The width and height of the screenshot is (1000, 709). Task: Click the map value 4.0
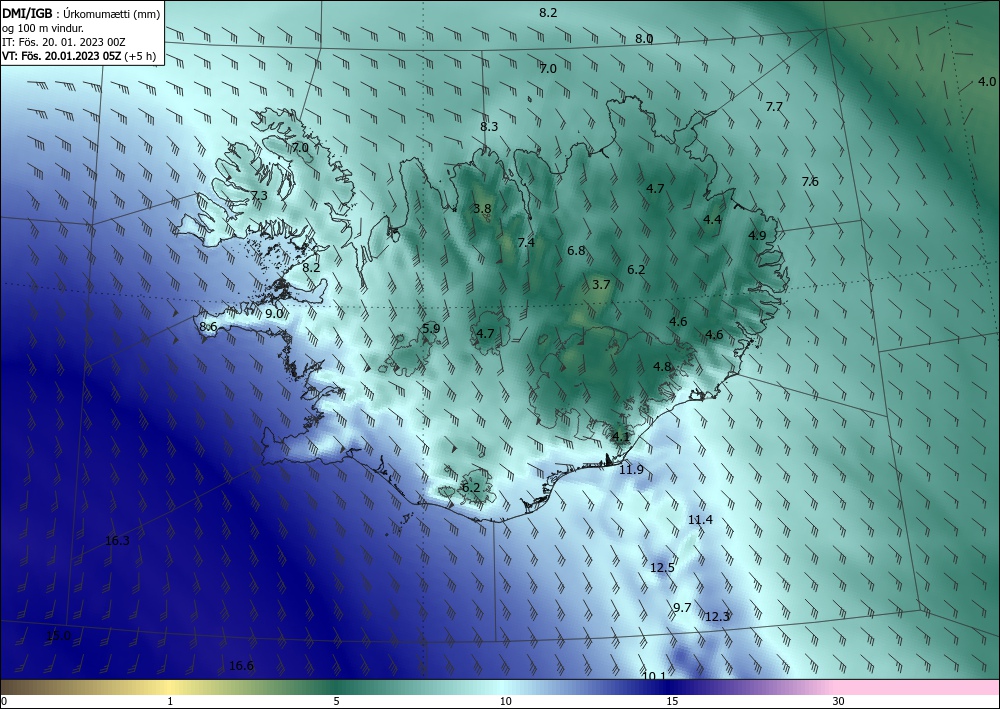click(987, 82)
